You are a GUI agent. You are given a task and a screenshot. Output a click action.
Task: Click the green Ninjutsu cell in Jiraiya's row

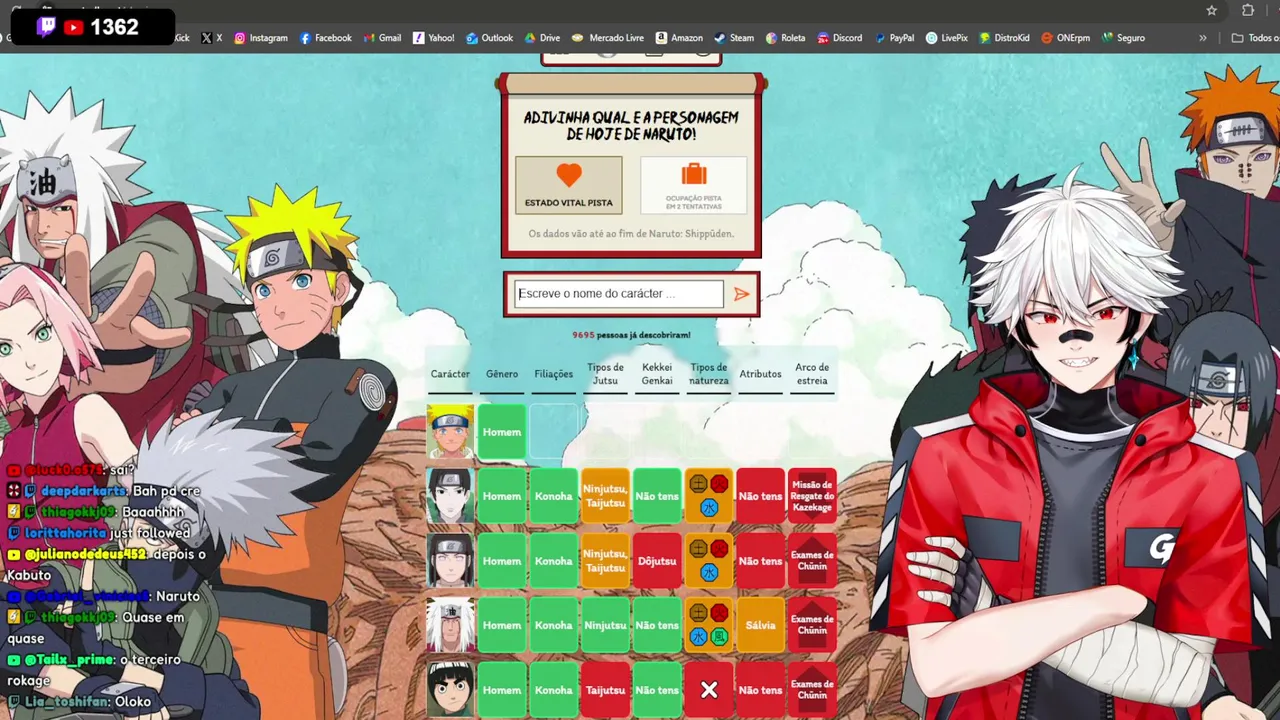(x=605, y=625)
